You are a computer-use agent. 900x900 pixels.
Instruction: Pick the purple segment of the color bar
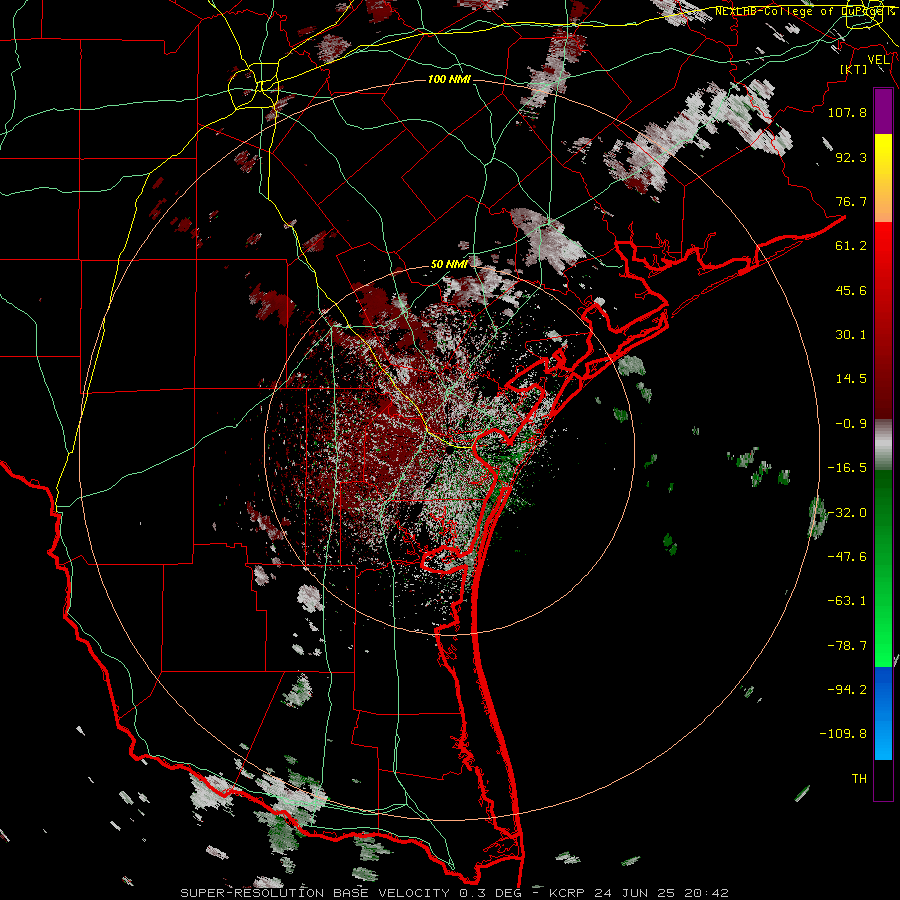(883, 111)
